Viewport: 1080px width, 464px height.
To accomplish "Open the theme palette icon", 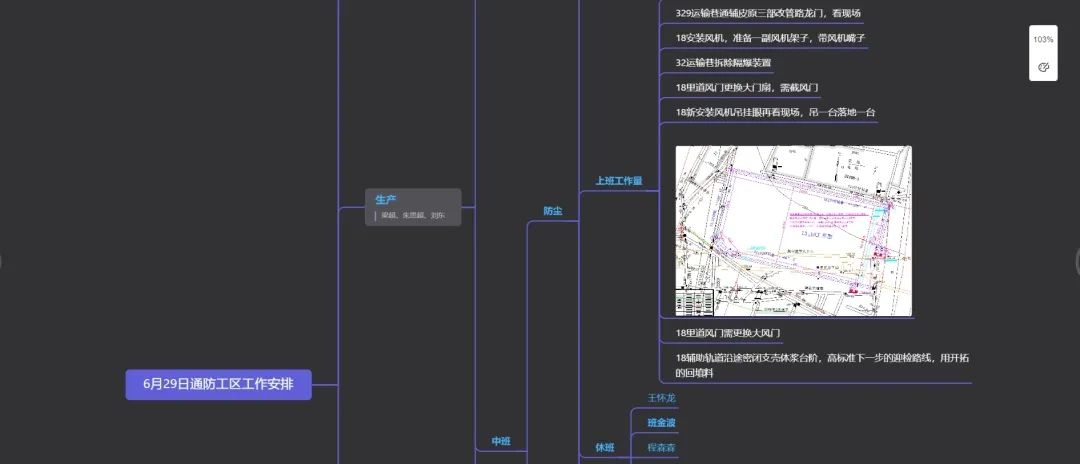I will (1043, 67).
